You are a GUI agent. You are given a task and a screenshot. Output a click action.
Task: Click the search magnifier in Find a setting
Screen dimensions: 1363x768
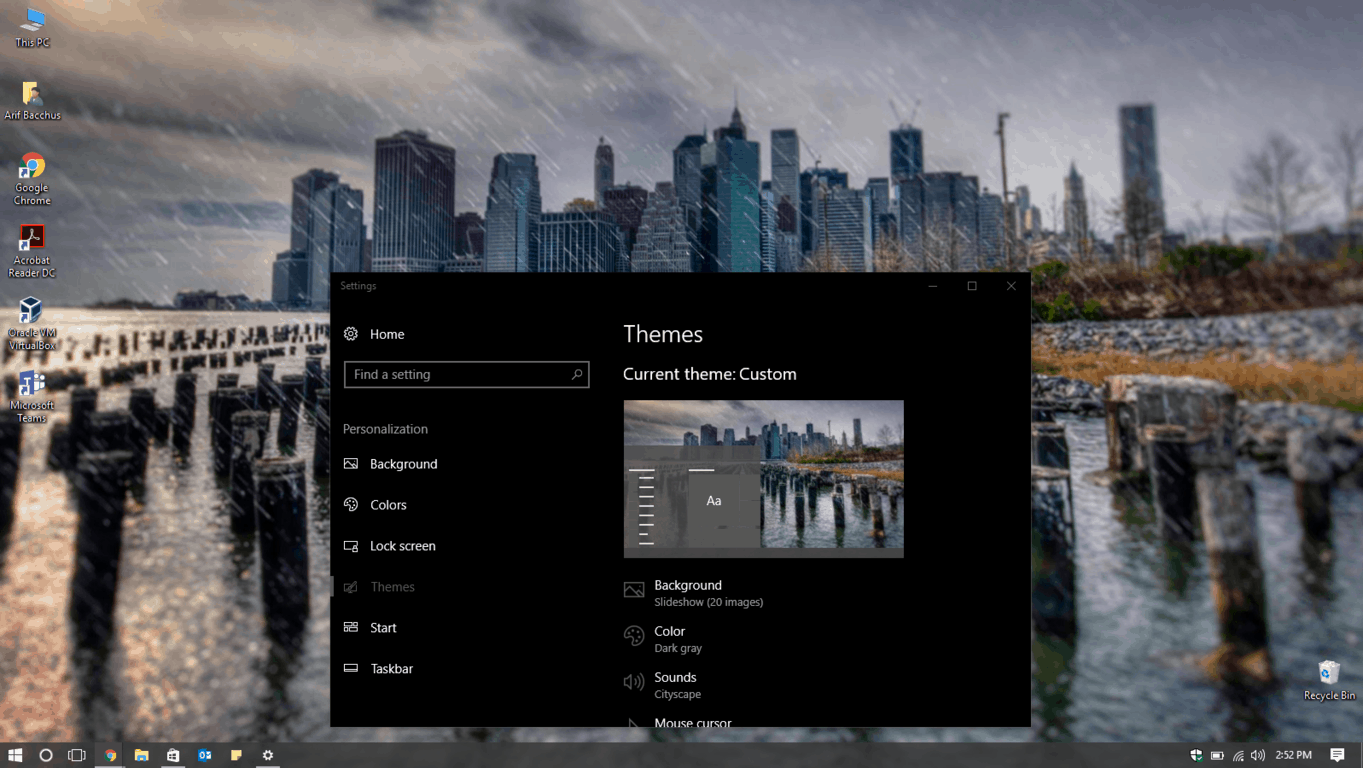pyautogui.click(x=577, y=374)
